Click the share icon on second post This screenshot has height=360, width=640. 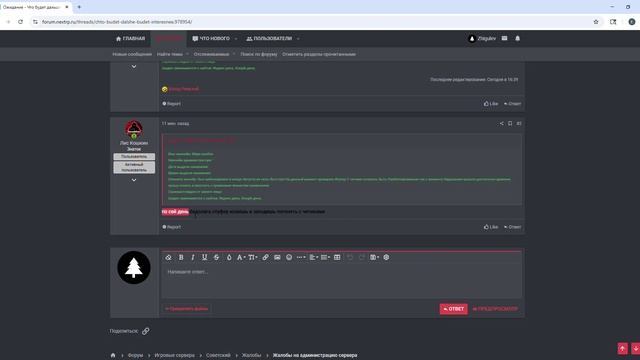tap(502, 124)
